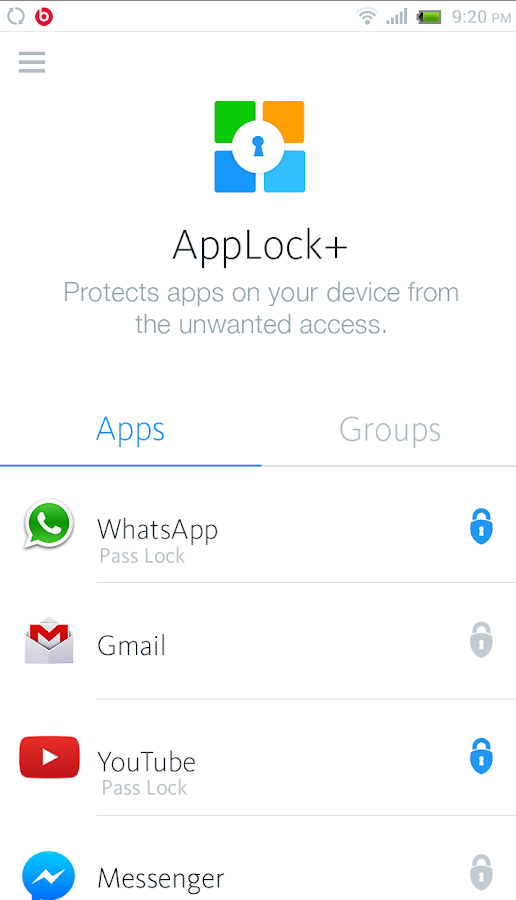Select the WhatsApp app name
This screenshot has width=516, height=900.
[157, 530]
